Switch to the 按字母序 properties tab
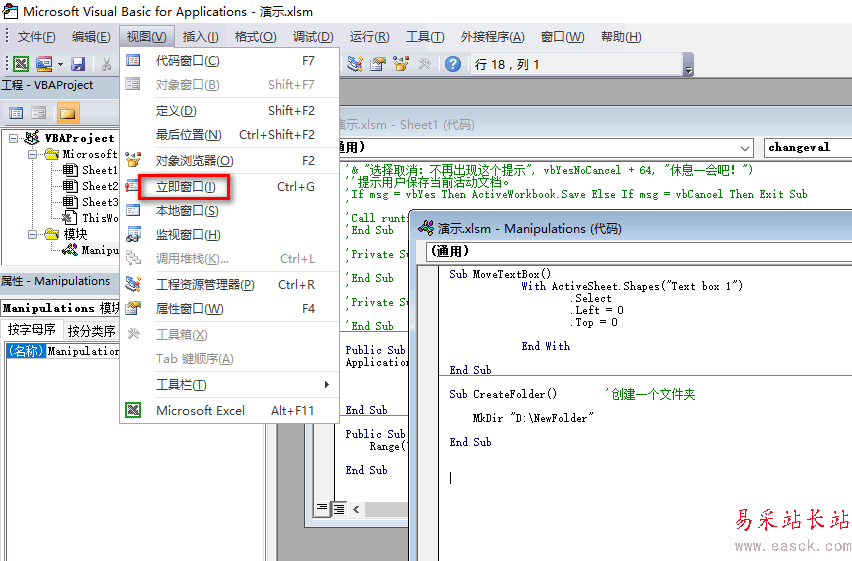Image resolution: width=852 pixels, height=561 pixels. [x=32, y=330]
